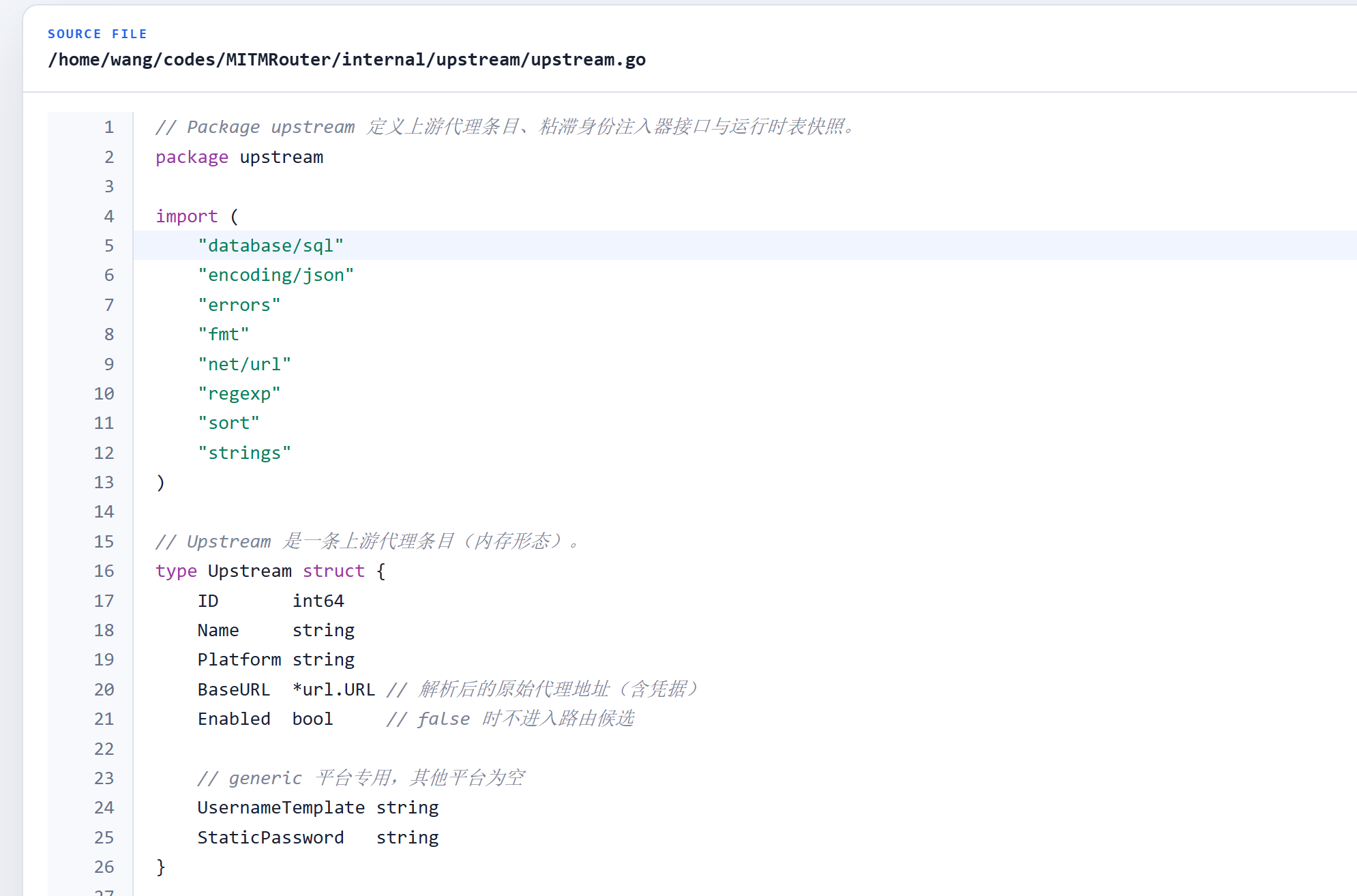Click gutter line number 13
Viewport: 1357px width, 896px height.
click(x=104, y=482)
